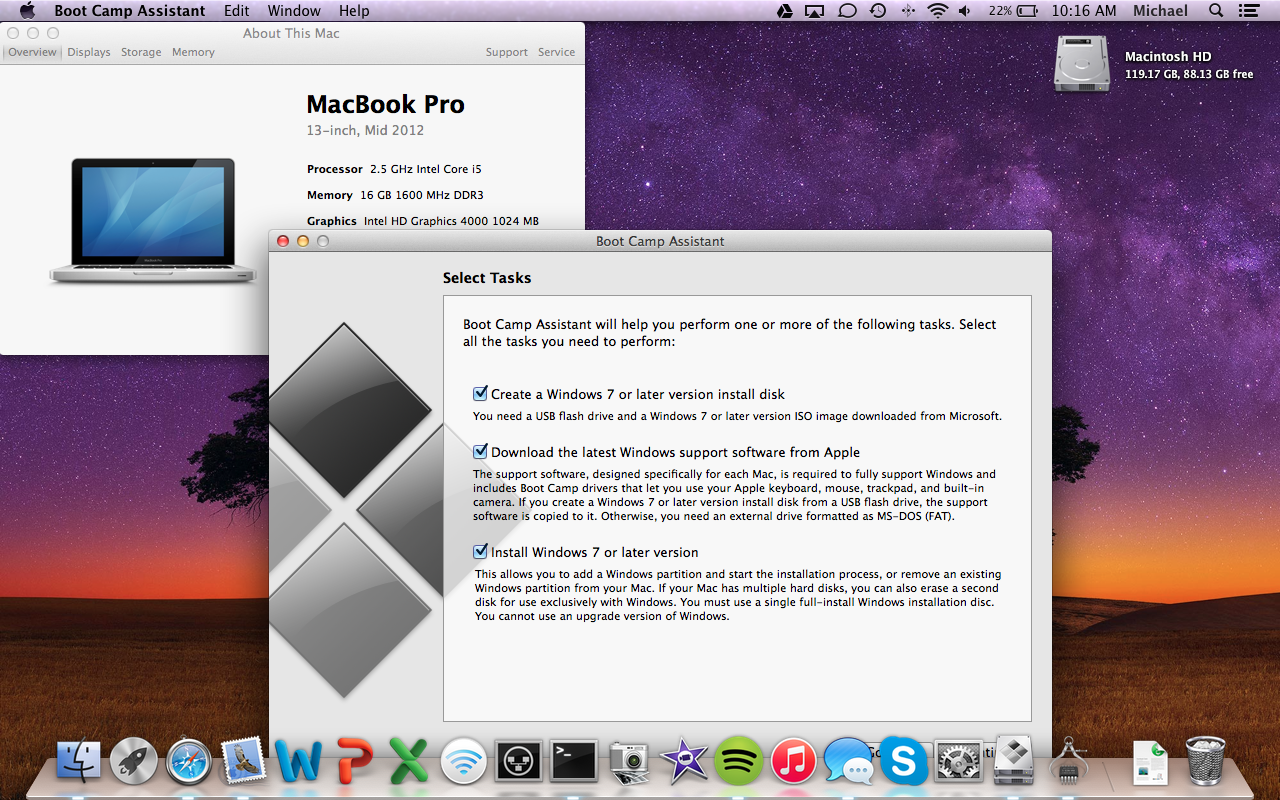Click Memory 16 GB 1600 MHz DDR3
This screenshot has height=800, width=1280.
(x=395, y=195)
